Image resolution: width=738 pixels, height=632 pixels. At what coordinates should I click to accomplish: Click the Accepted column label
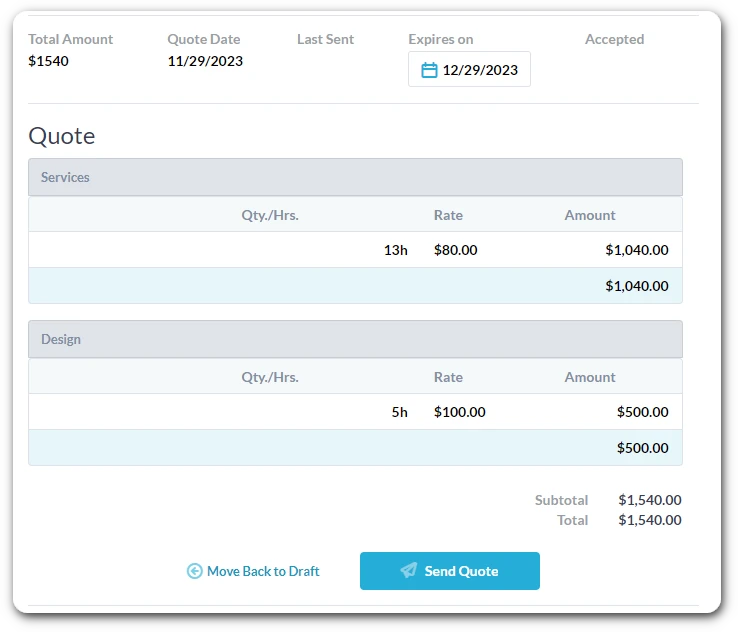pyautogui.click(x=614, y=40)
